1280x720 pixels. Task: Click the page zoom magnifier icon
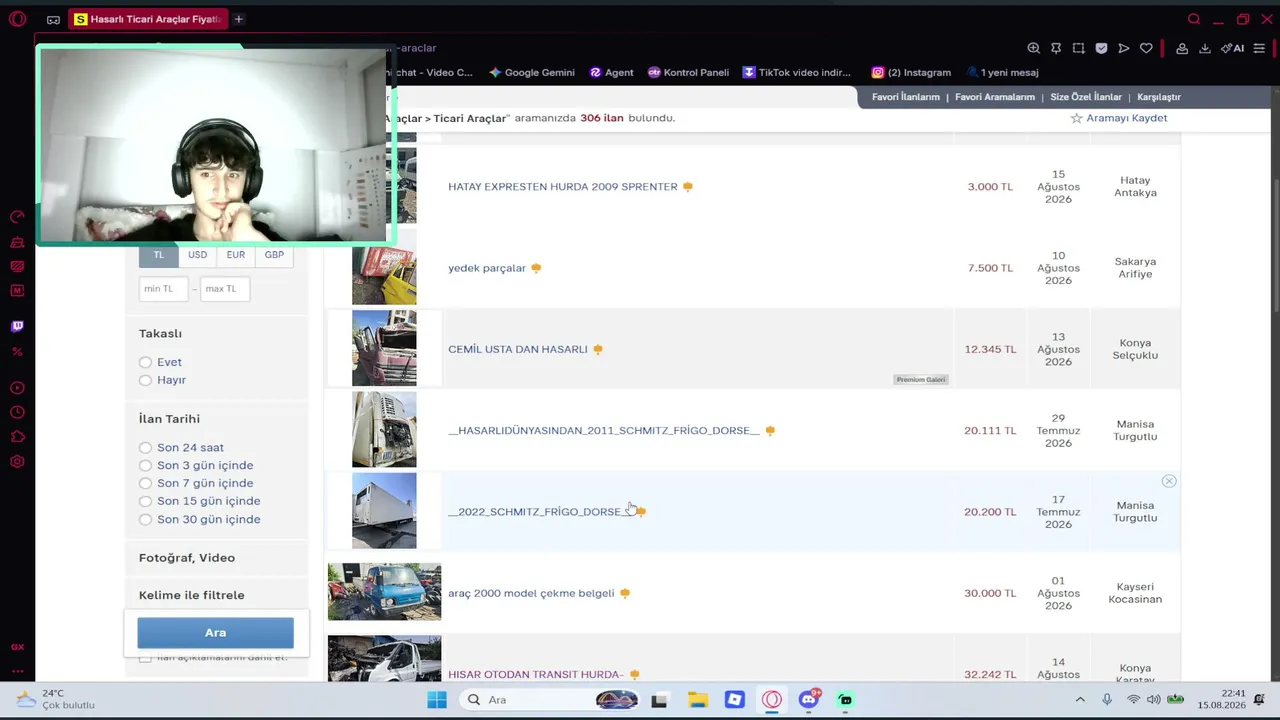(1034, 48)
